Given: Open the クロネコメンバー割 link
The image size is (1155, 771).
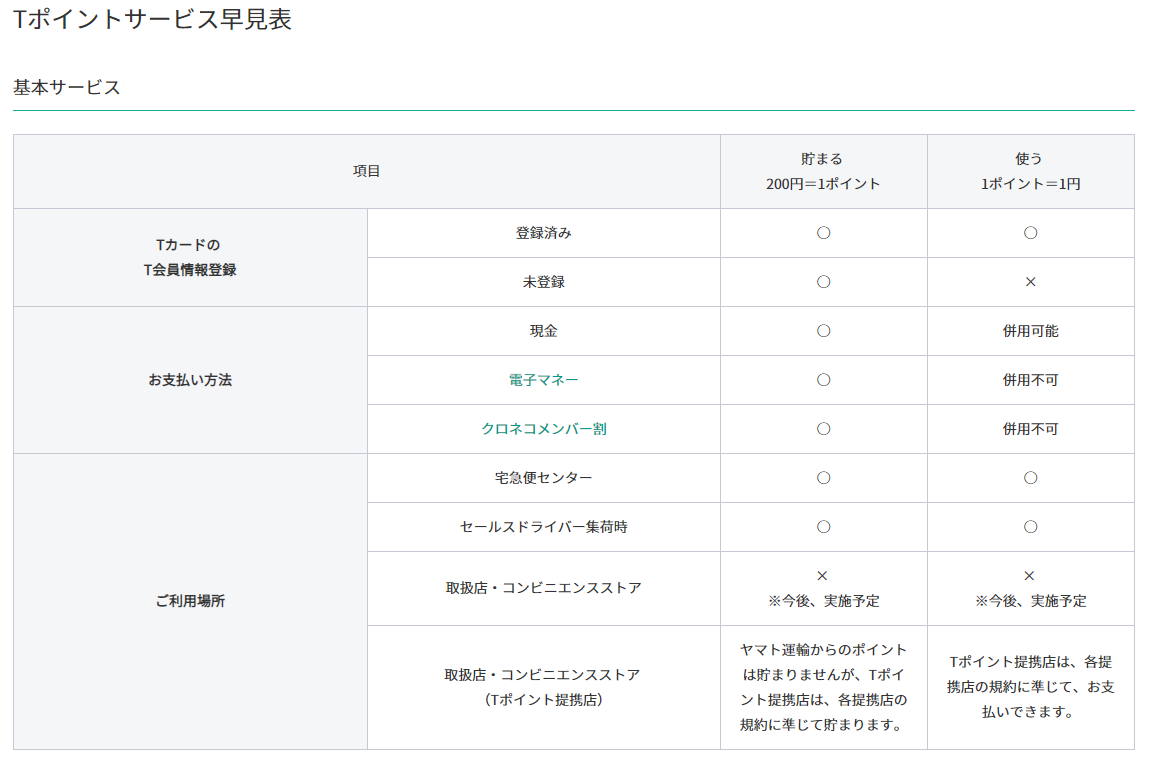Looking at the screenshot, I should click(543, 429).
